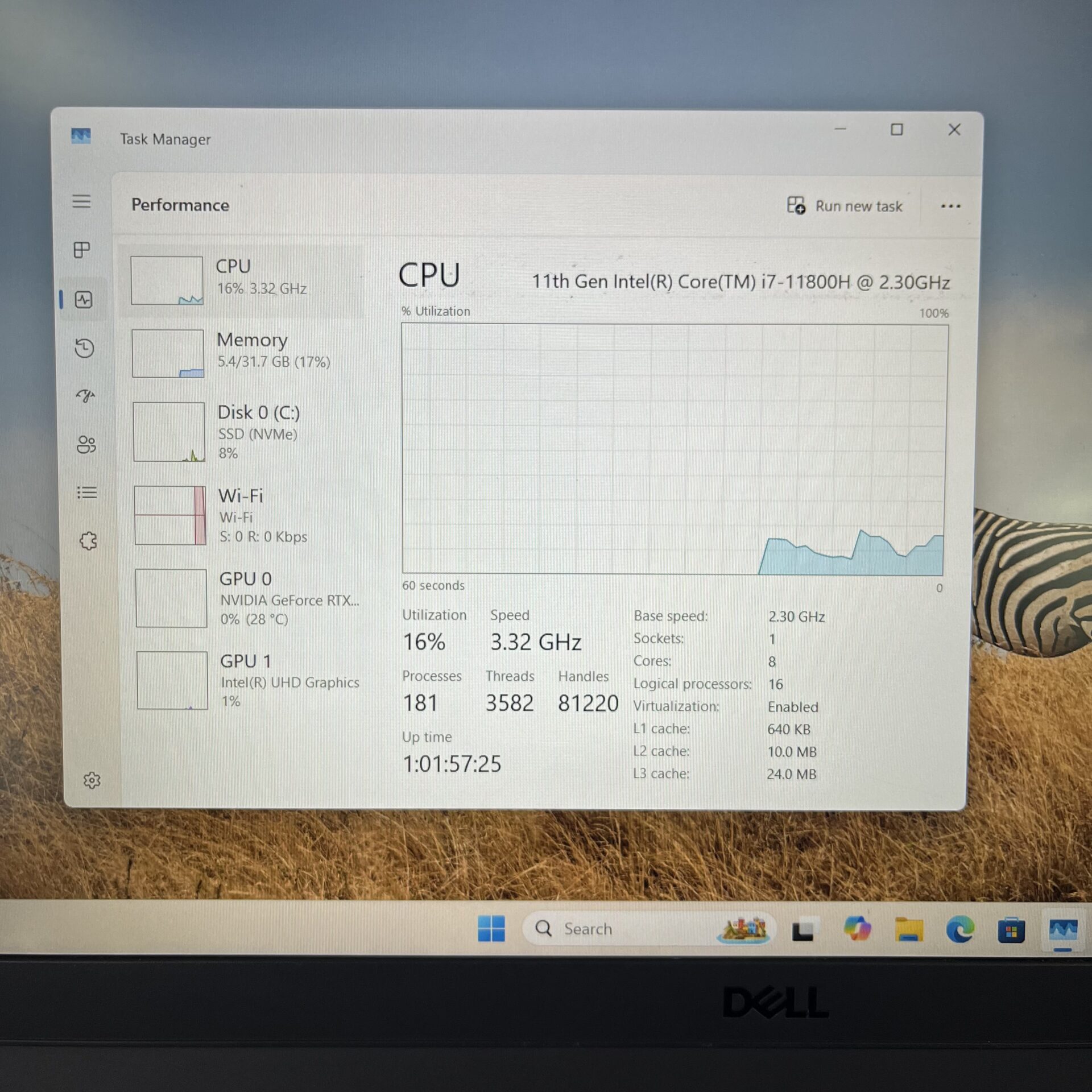The width and height of the screenshot is (1092, 1092).
Task: Open File Explorer from the taskbar
Action: (x=909, y=929)
